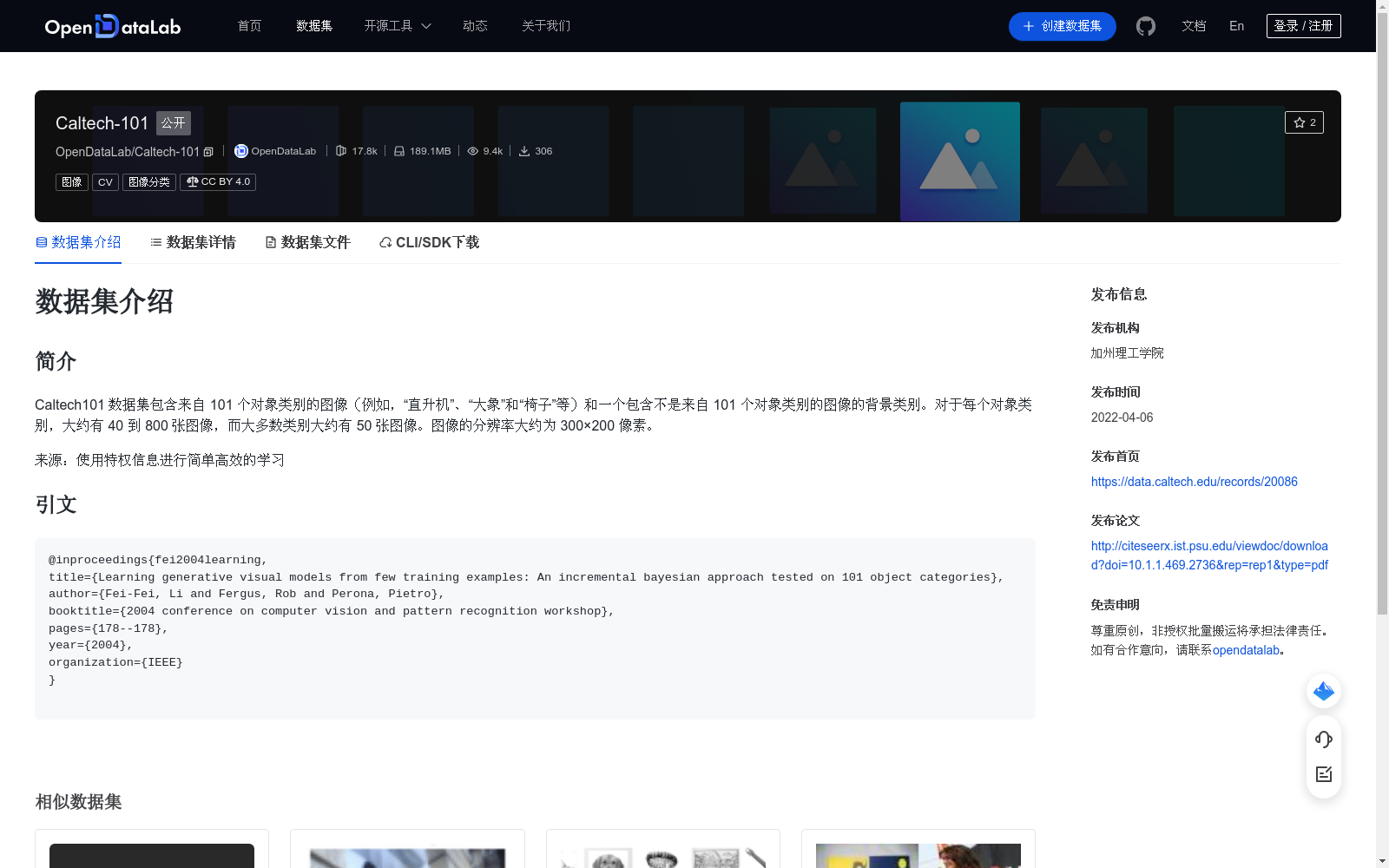
Task: Click the 图像分类 tag
Action: (149, 182)
